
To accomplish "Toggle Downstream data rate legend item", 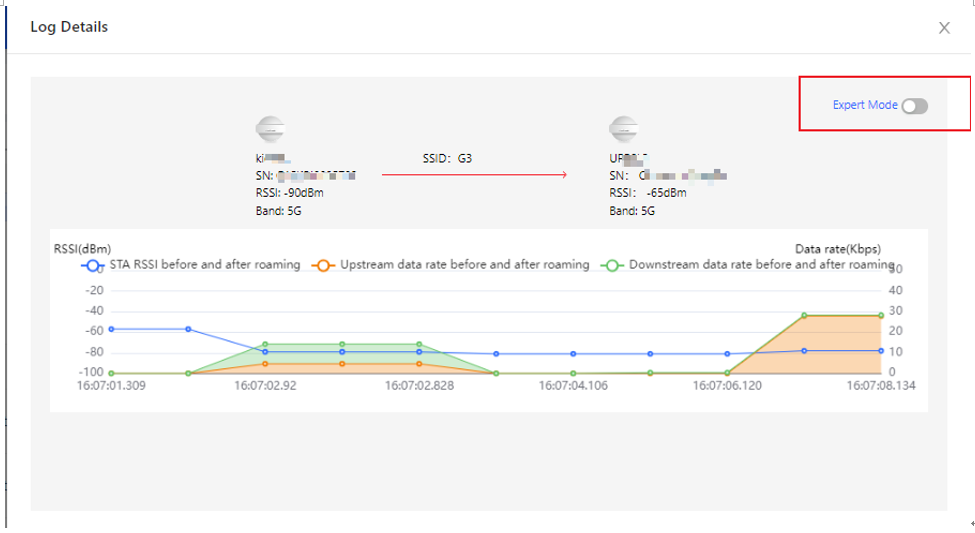I will click(747, 265).
